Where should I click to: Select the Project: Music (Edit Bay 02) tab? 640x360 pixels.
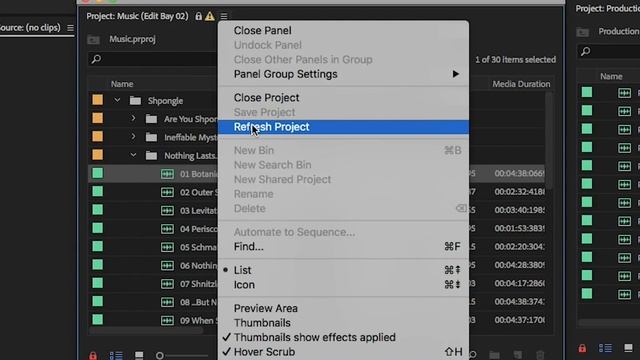(137, 16)
